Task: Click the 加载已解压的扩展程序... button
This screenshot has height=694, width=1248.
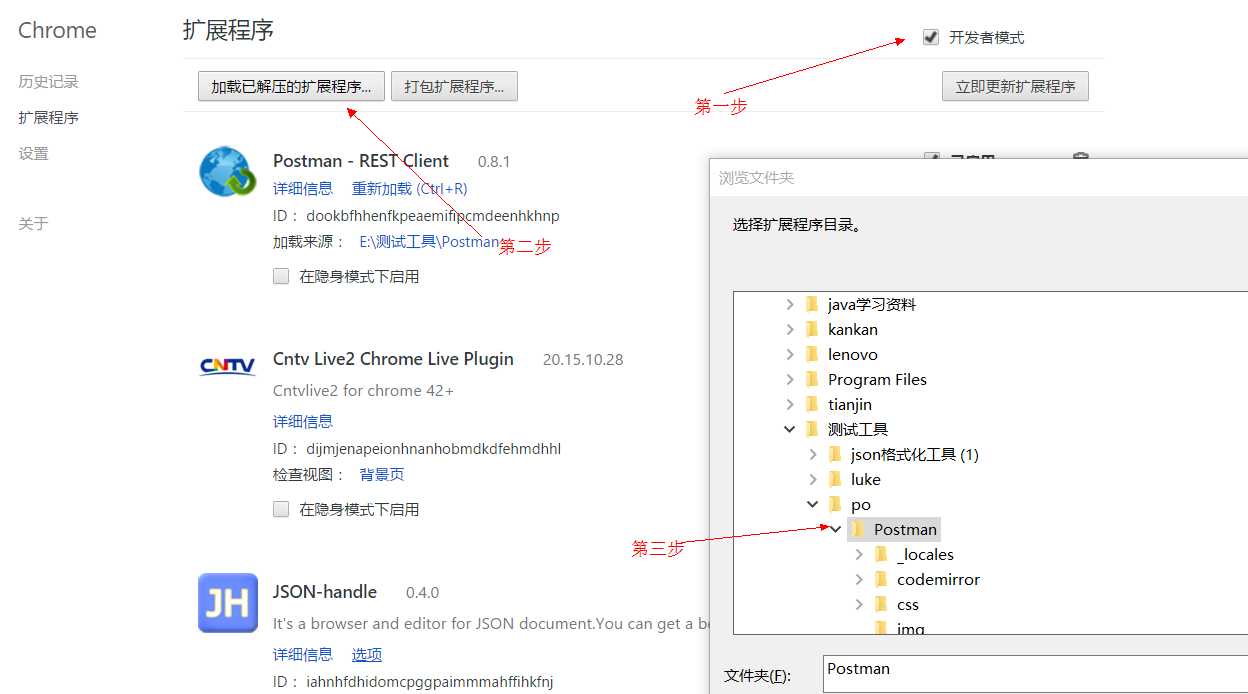Action: point(291,87)
